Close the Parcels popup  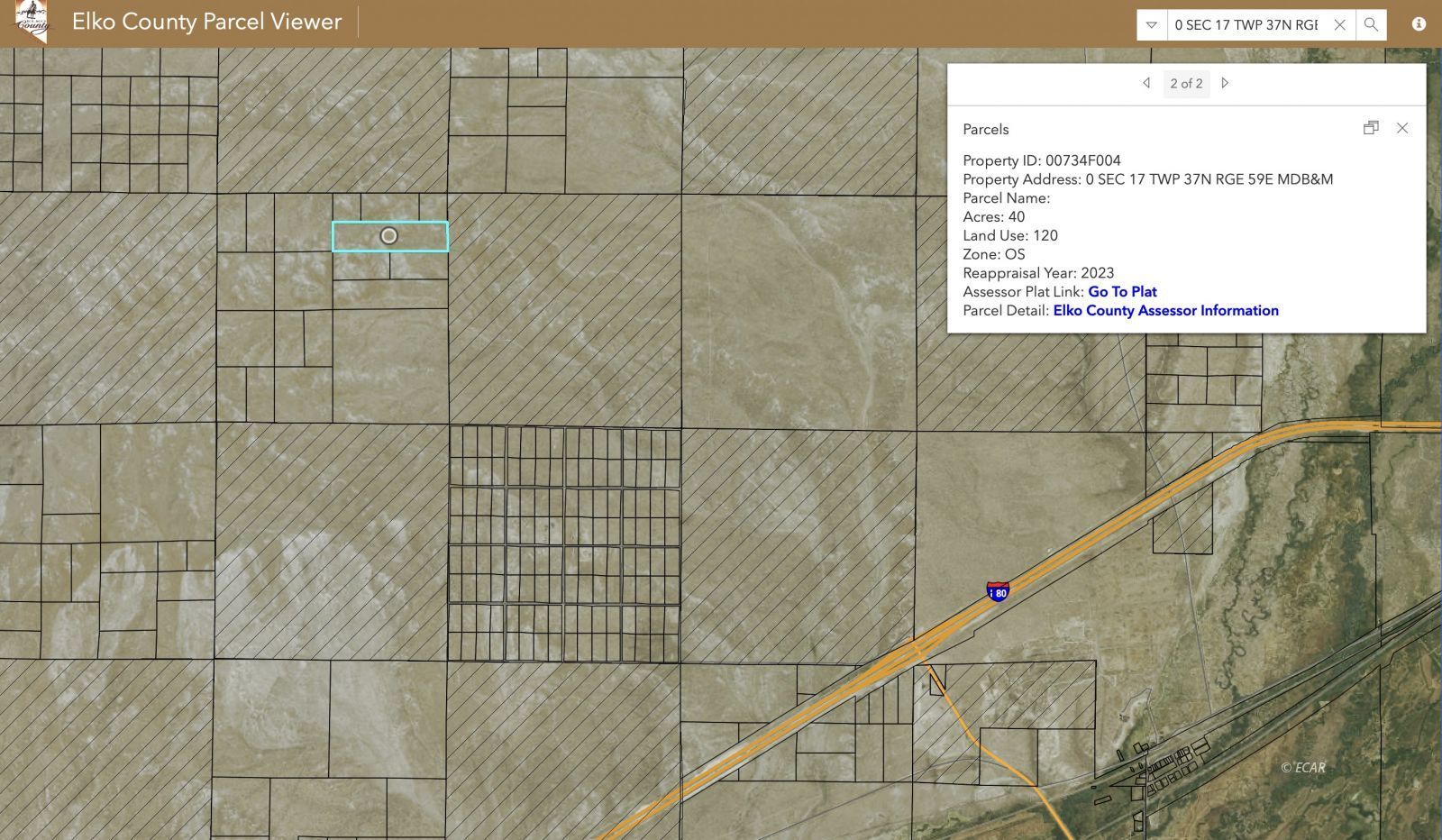pos(1402,128)
